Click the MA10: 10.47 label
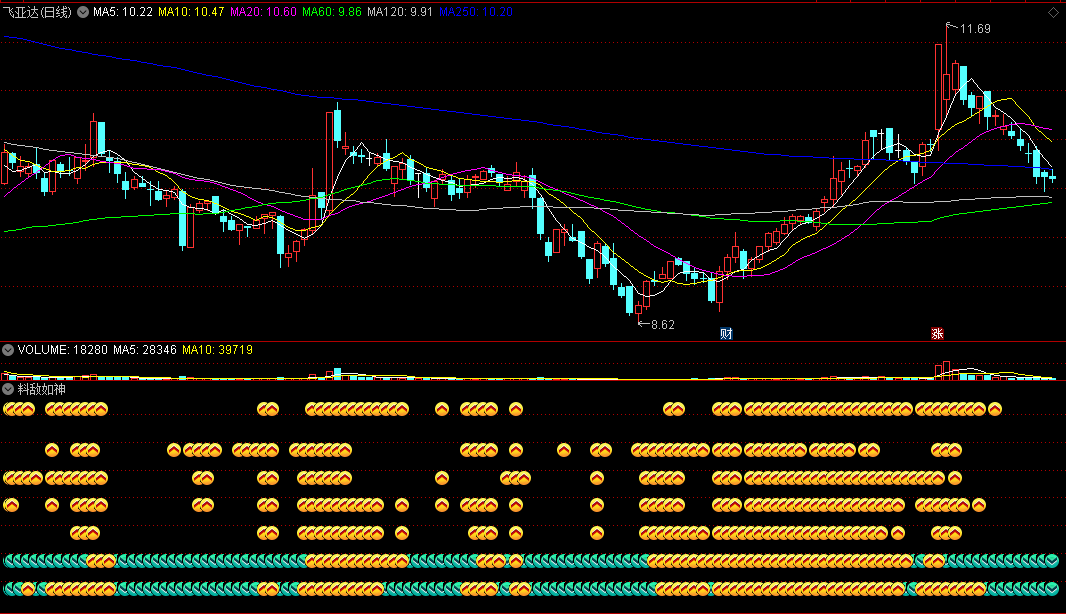This screenshot has width=1066, height=614. pos(191,12)
